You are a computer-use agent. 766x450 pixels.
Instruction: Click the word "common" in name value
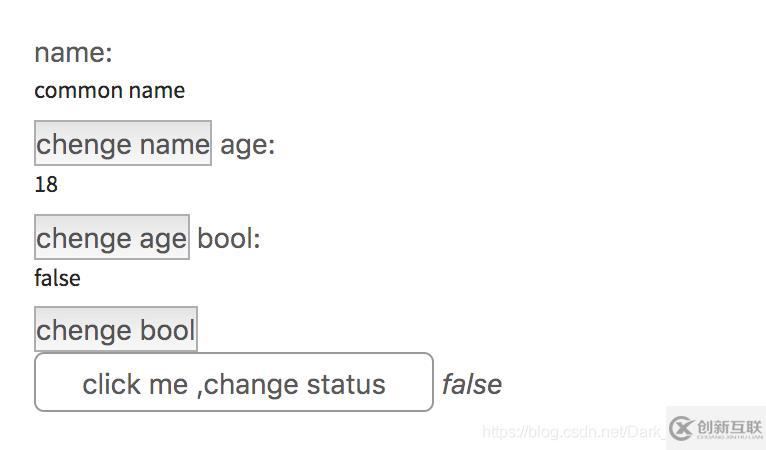[x=78, y=91]
